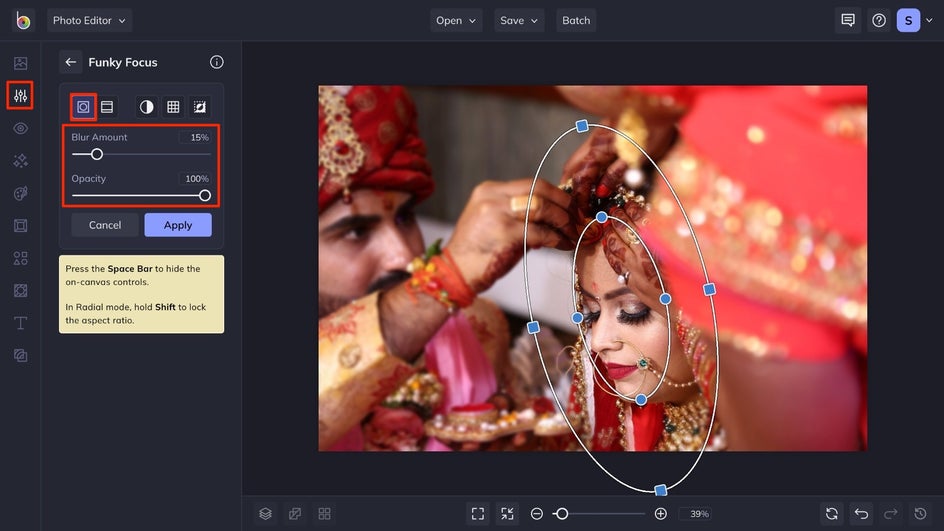Open the Photo Editor mode dropdown

tap(89, 20)
